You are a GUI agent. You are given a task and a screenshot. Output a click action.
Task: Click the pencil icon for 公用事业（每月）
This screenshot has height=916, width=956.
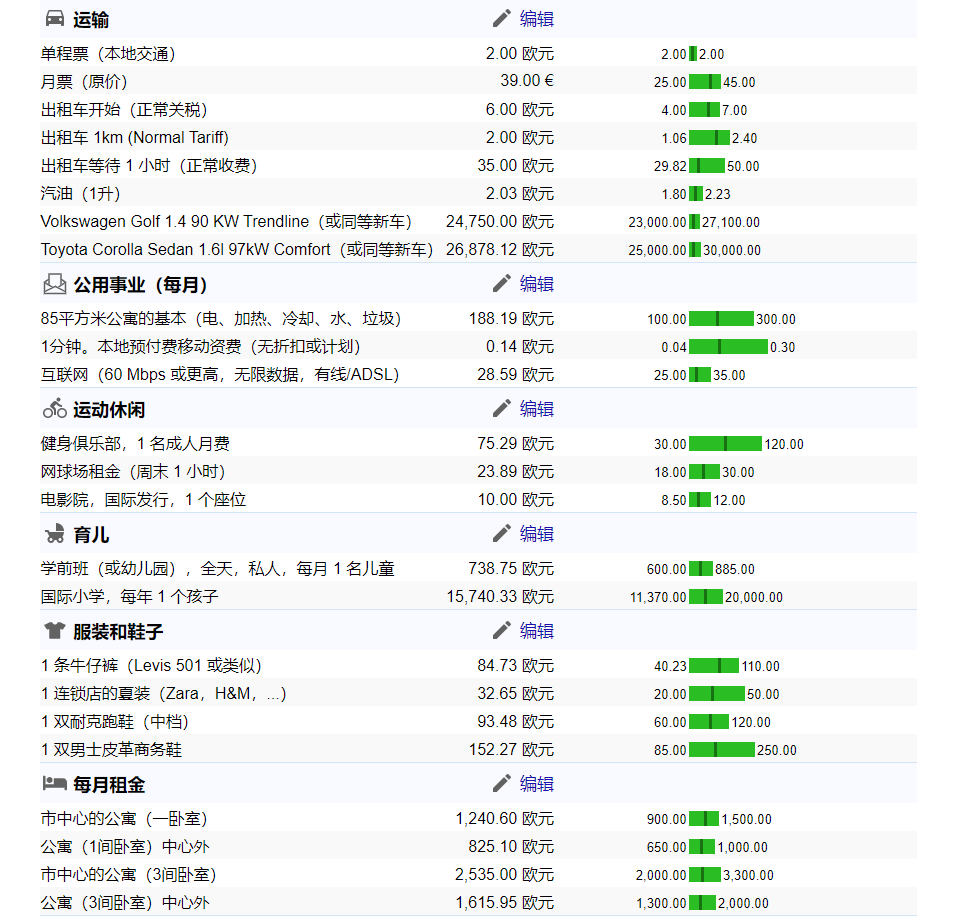[x=500, y=283]
